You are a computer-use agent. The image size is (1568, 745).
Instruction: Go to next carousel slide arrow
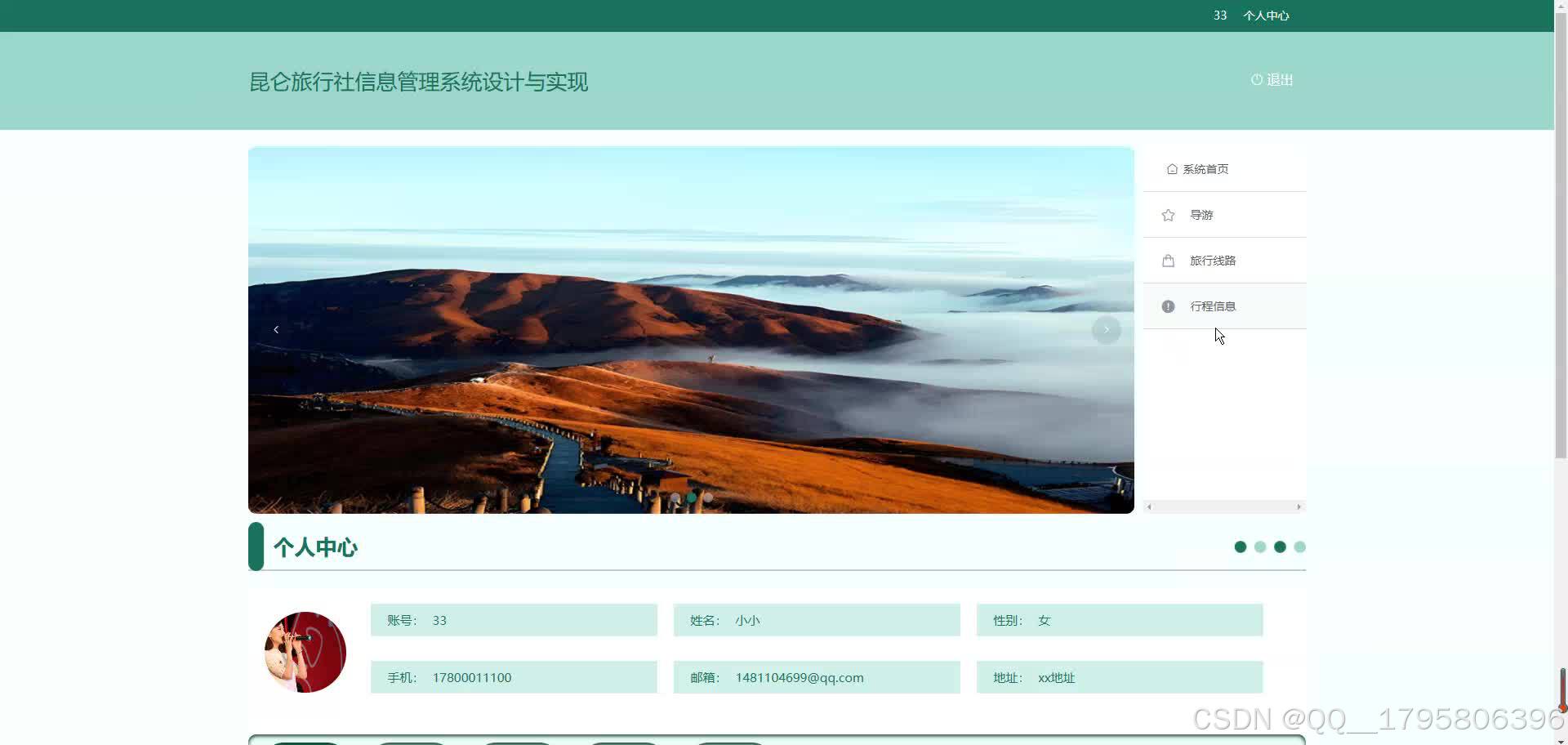pos(1106,329)
